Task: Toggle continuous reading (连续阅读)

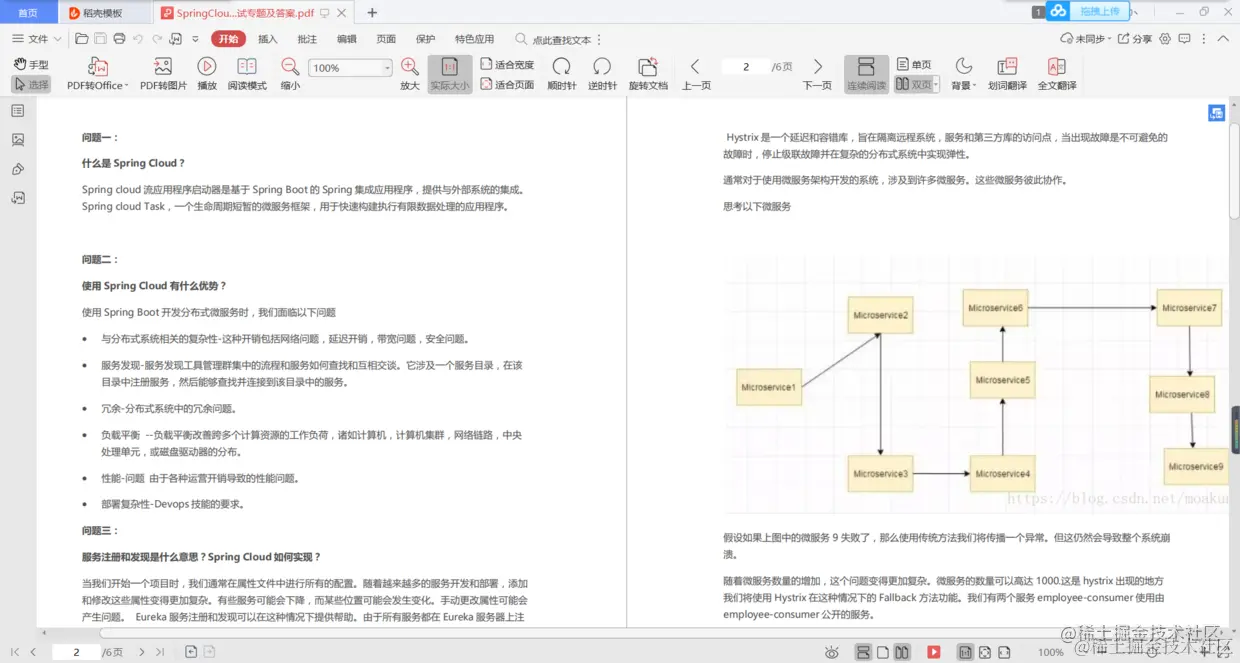Action: [866, 74]
